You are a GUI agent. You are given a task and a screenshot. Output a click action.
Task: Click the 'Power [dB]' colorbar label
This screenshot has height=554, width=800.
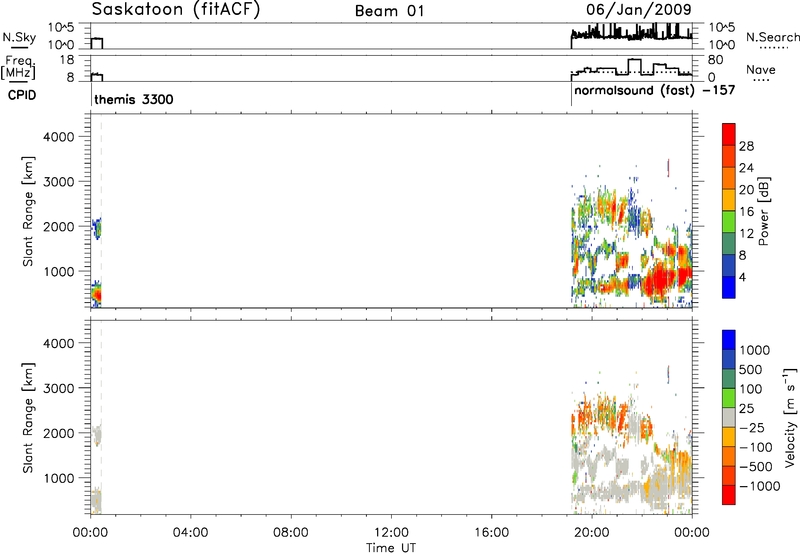click(x=763, y=211)
